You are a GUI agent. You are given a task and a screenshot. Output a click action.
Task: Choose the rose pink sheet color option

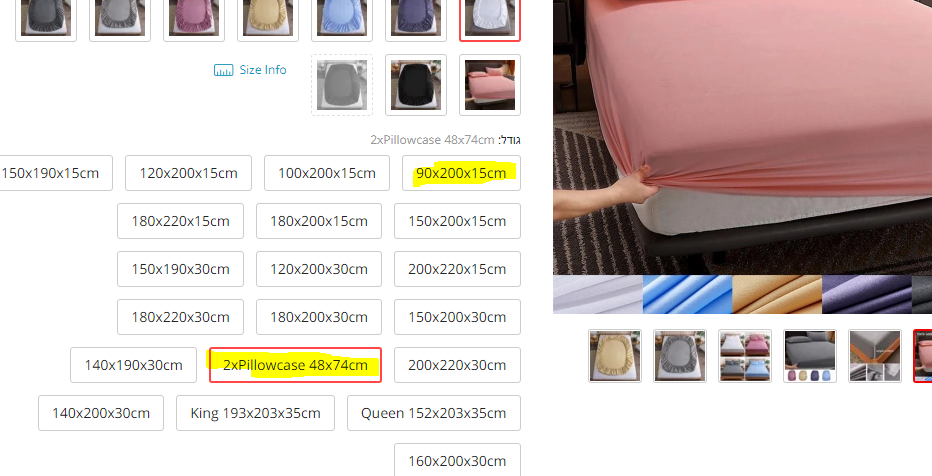pyautogui.click(x=194, y=19)
